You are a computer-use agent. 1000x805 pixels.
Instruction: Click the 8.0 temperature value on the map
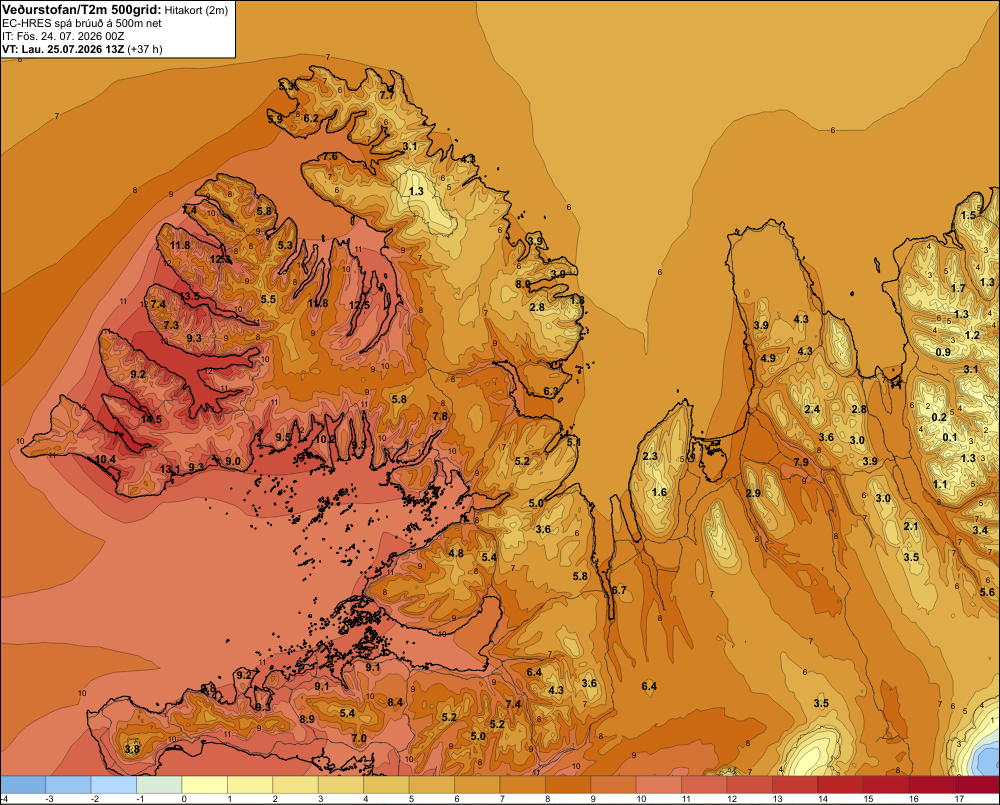[x=523, y=284]
